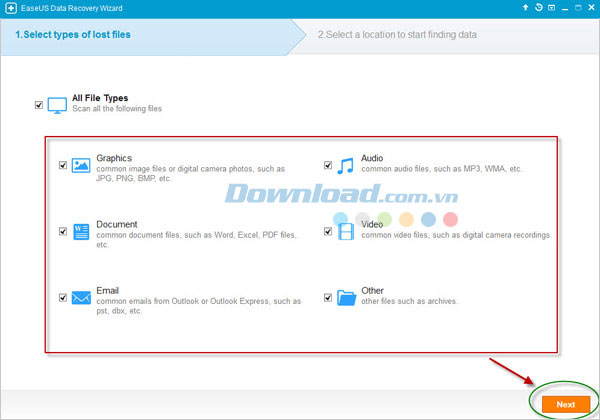Click the EaseUS logo in title bar

[10, 8]
